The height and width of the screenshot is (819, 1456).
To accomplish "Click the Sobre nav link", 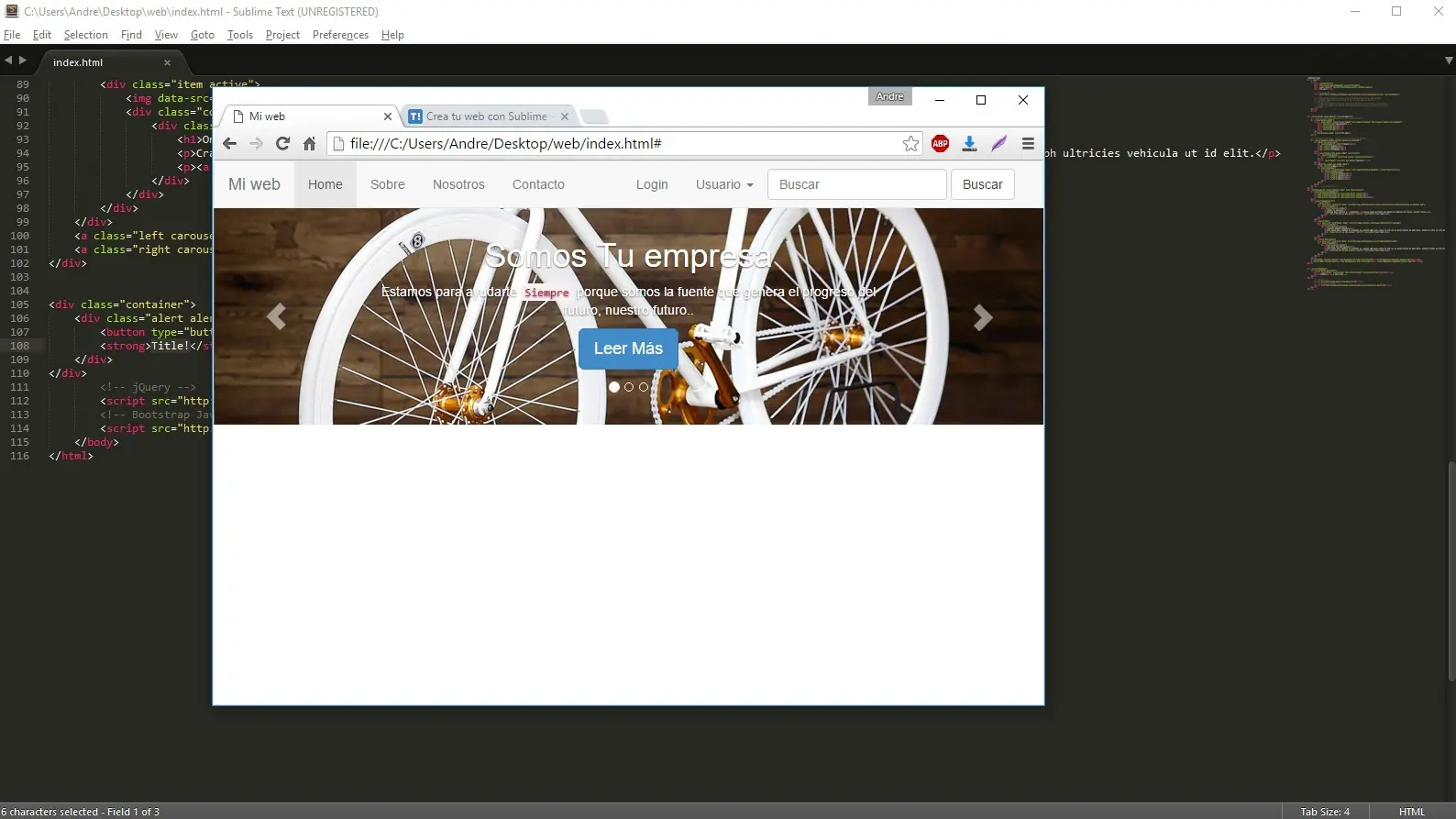I will (x=388, y=184).
